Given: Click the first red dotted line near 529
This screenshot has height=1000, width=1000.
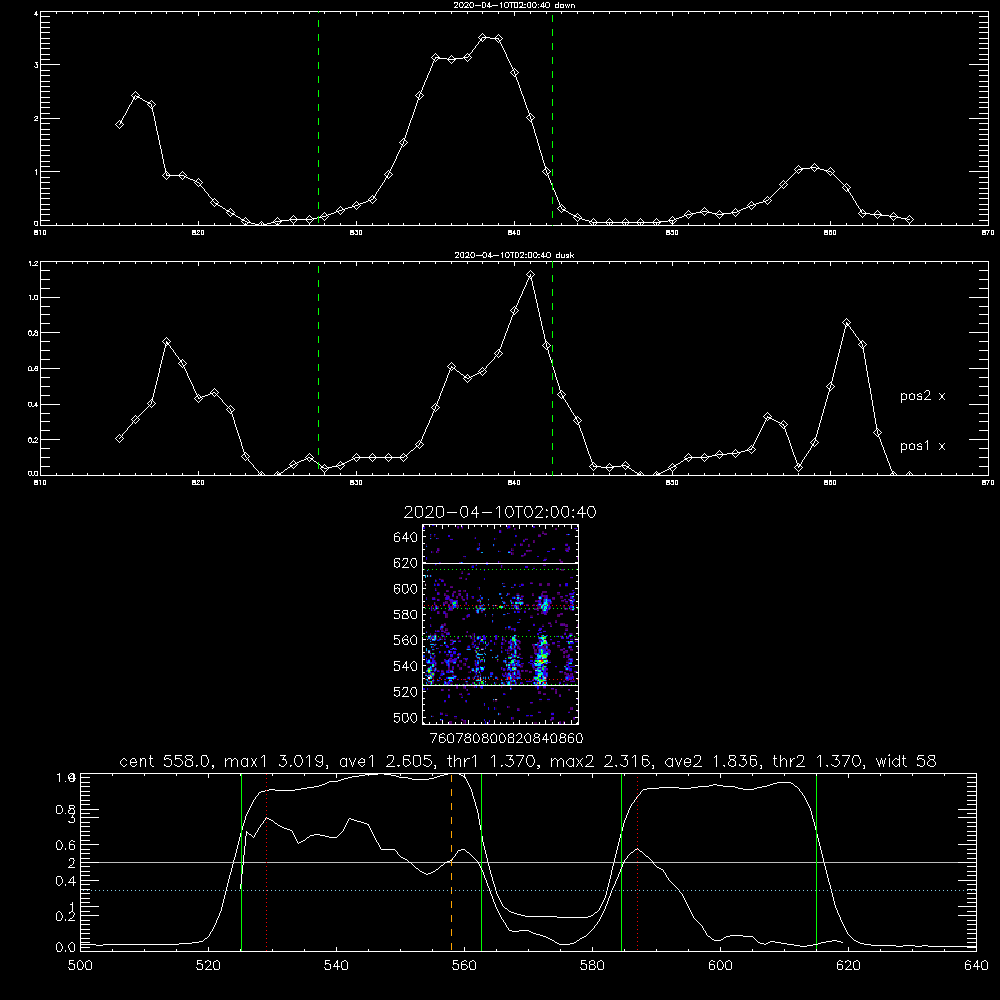Looking at the screenshot, I should (267, 861).
